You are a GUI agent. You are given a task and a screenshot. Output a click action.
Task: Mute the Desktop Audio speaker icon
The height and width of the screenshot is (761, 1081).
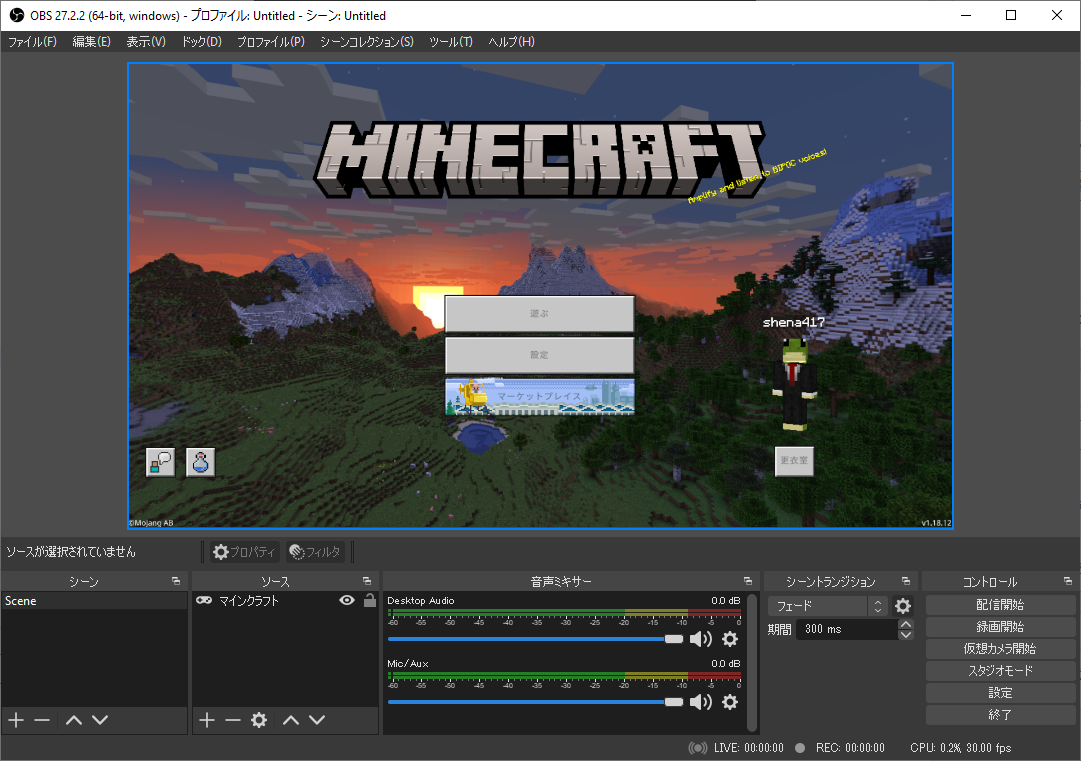click(701, 639)
